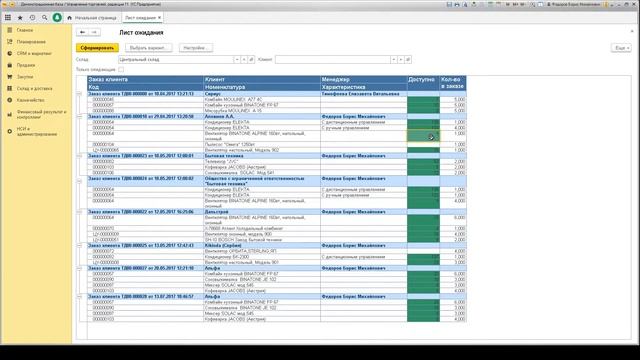Click the Склад input field
Screen dimensions: 640x360
click(x=176, y=60)
